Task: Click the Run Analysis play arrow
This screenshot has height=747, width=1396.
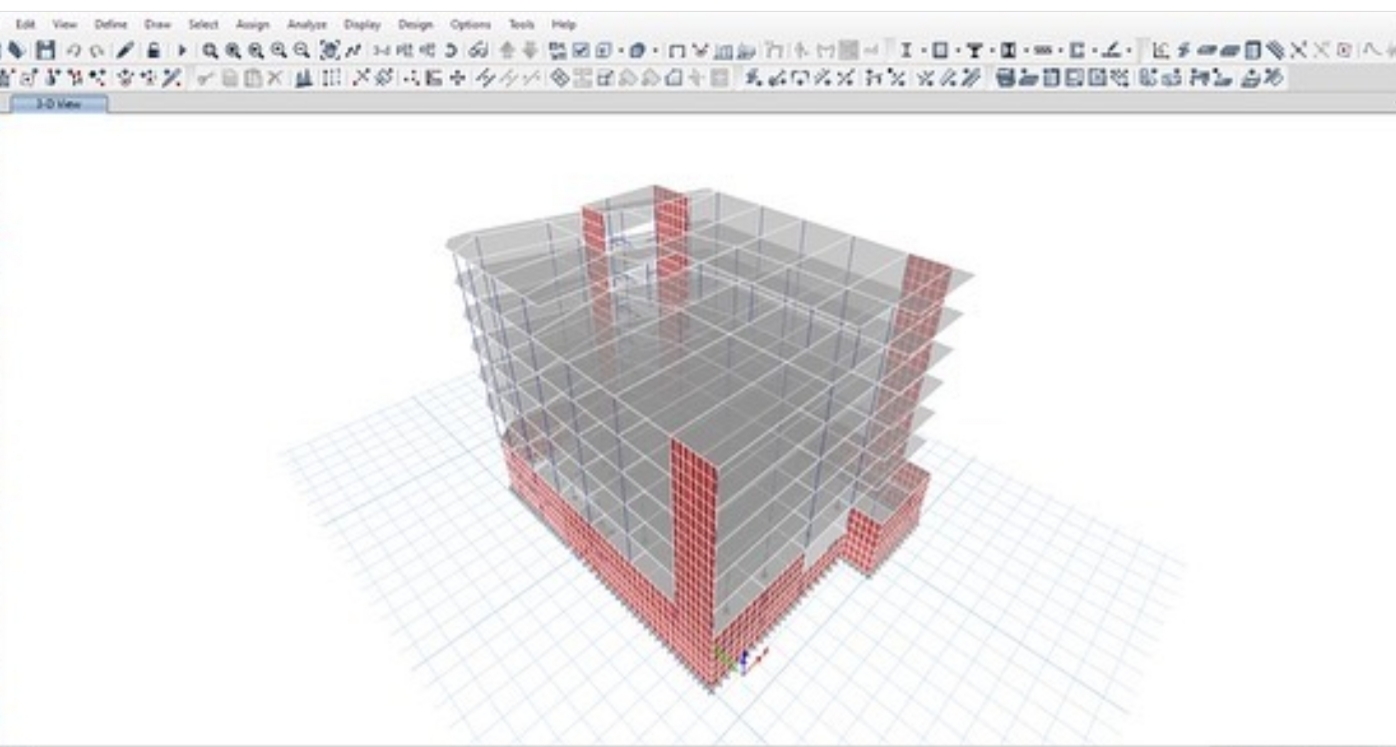Action: point(182,50)
